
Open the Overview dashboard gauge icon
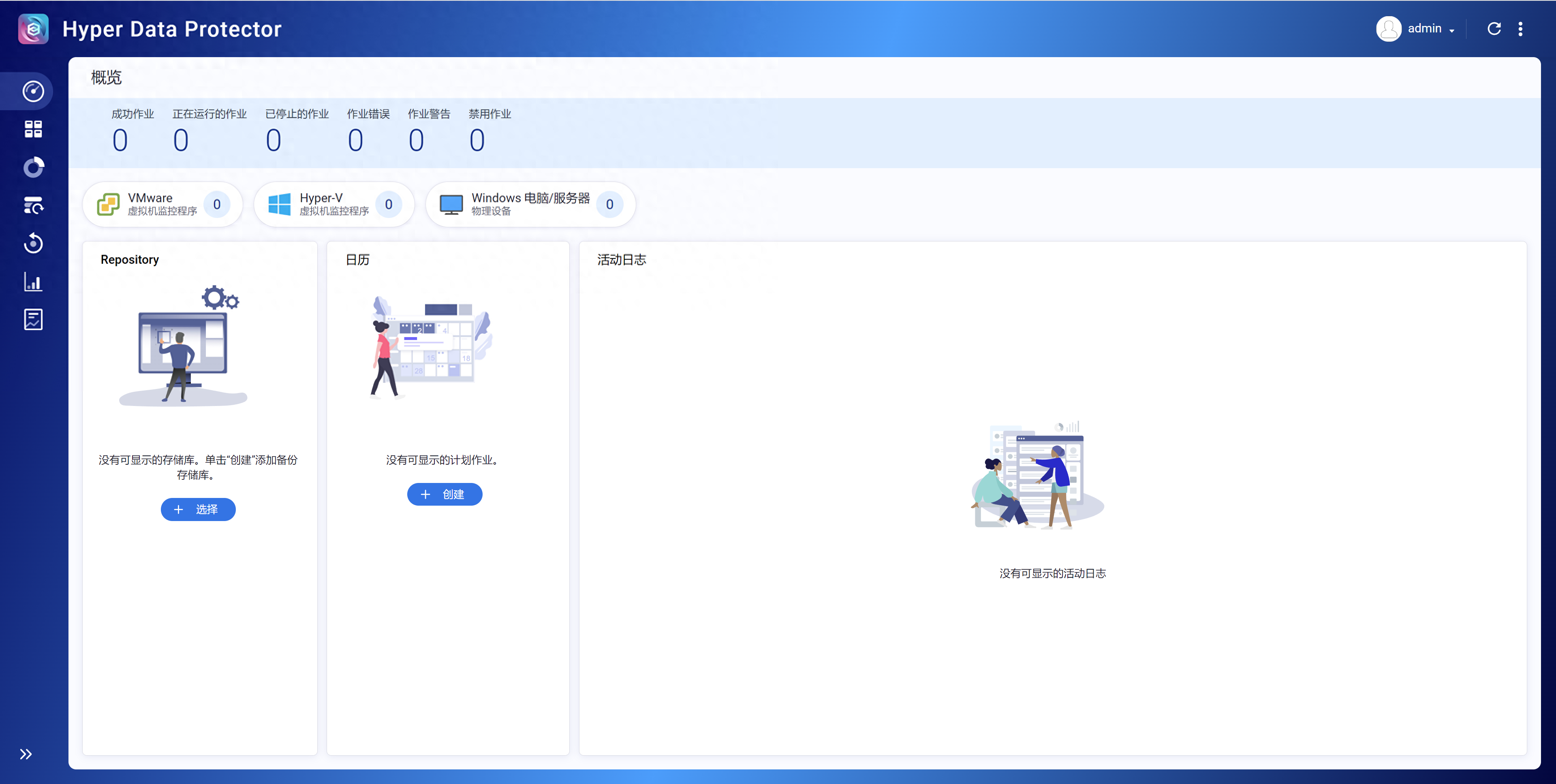33,91
